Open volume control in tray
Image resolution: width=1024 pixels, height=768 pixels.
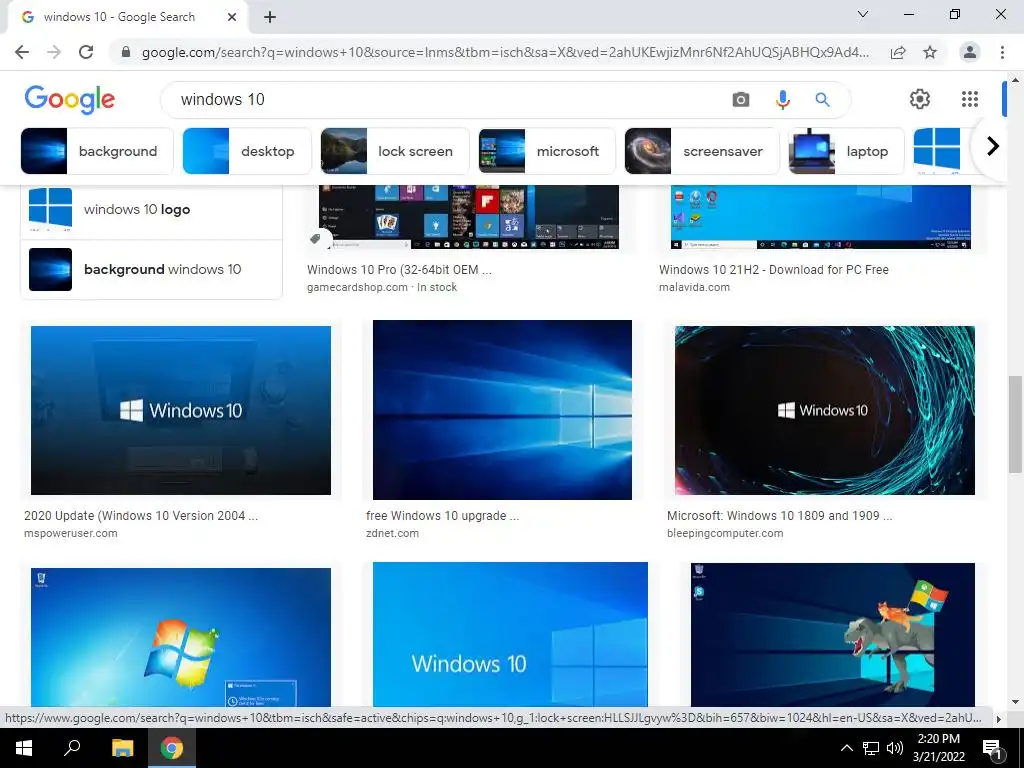tap(895, 748)
